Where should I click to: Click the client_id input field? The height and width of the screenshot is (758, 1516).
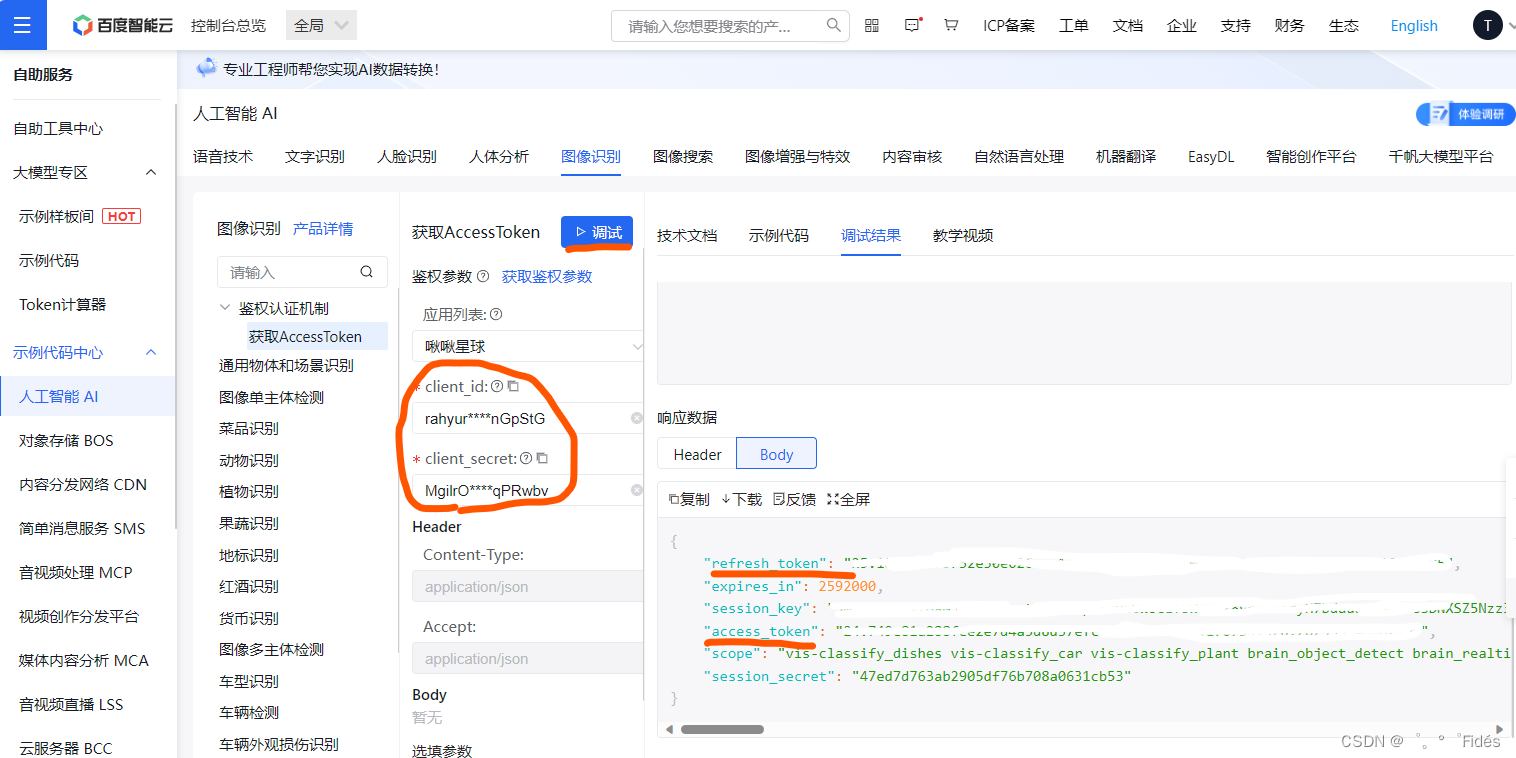coord(527,418)
